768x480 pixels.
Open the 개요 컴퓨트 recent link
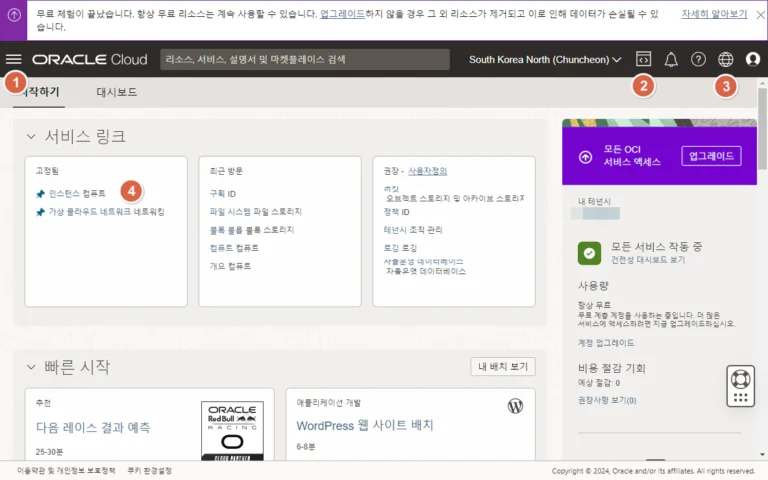[230, 266]
